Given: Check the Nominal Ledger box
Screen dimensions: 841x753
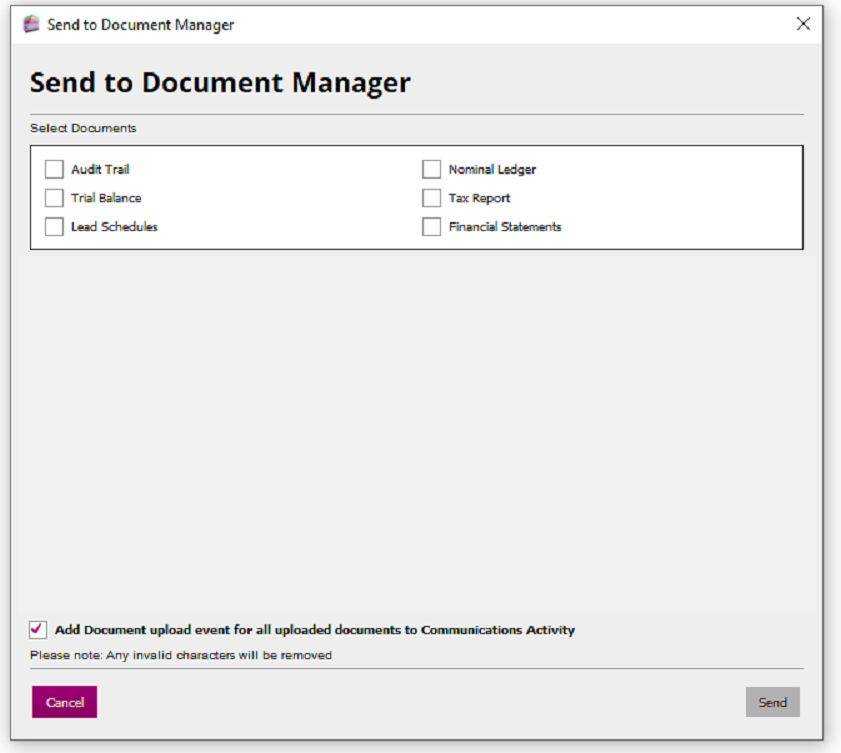Looking at the screenshot, I should [431, 169].
